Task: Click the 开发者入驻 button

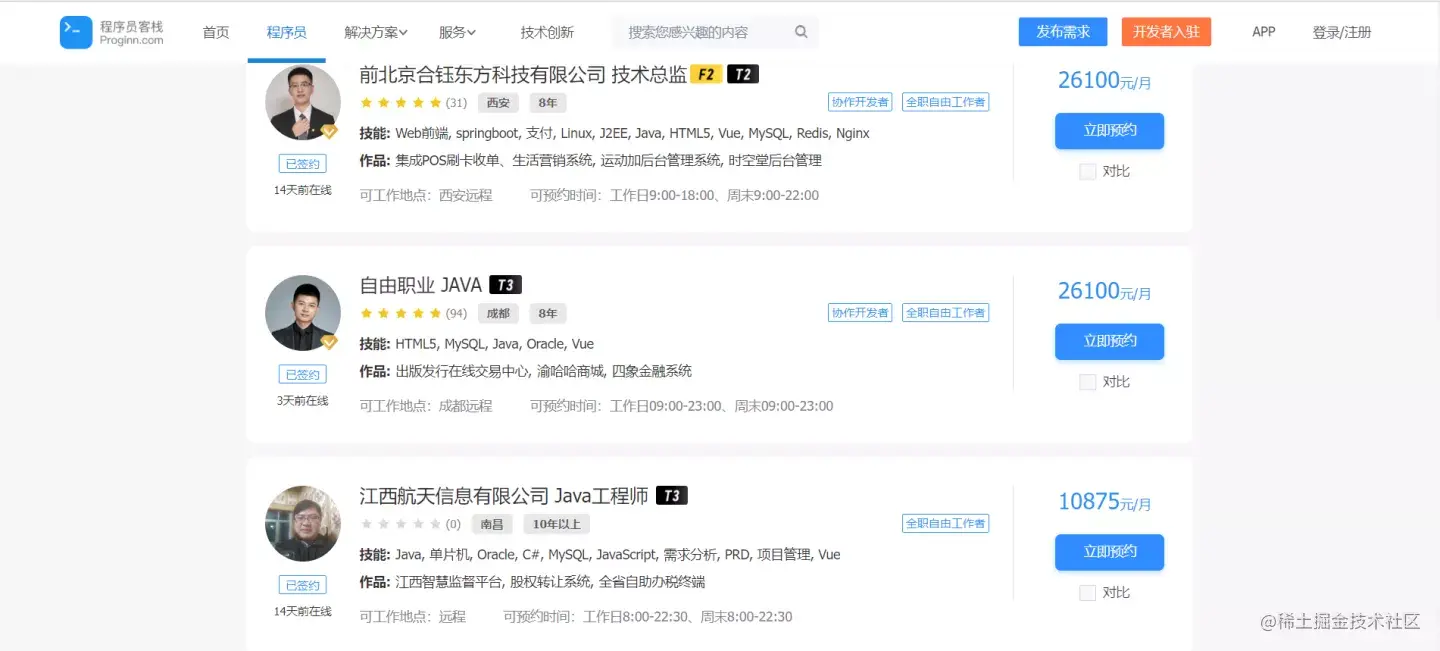Action: pos(1166,32)
